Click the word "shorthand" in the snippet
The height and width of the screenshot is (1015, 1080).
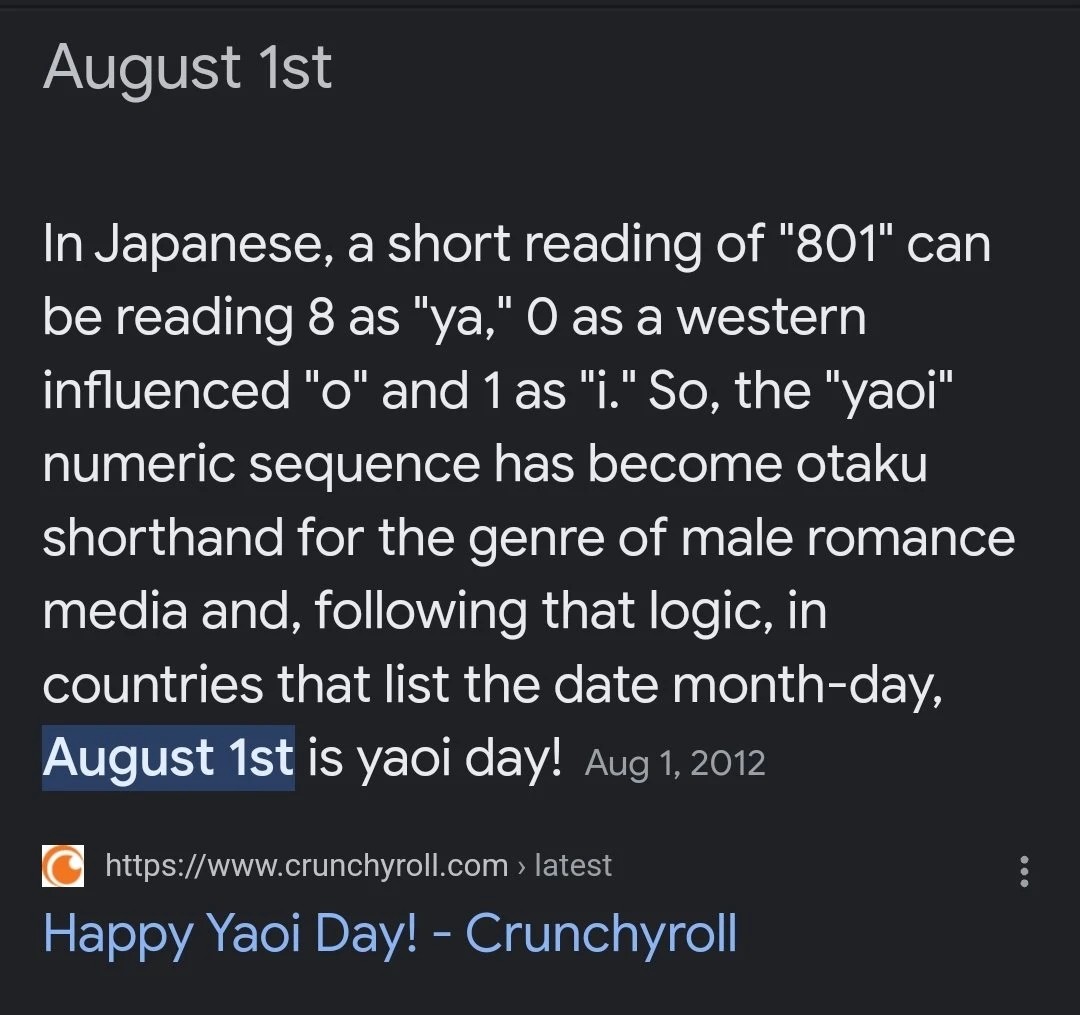pyautogui.click(x=163, y=538)
